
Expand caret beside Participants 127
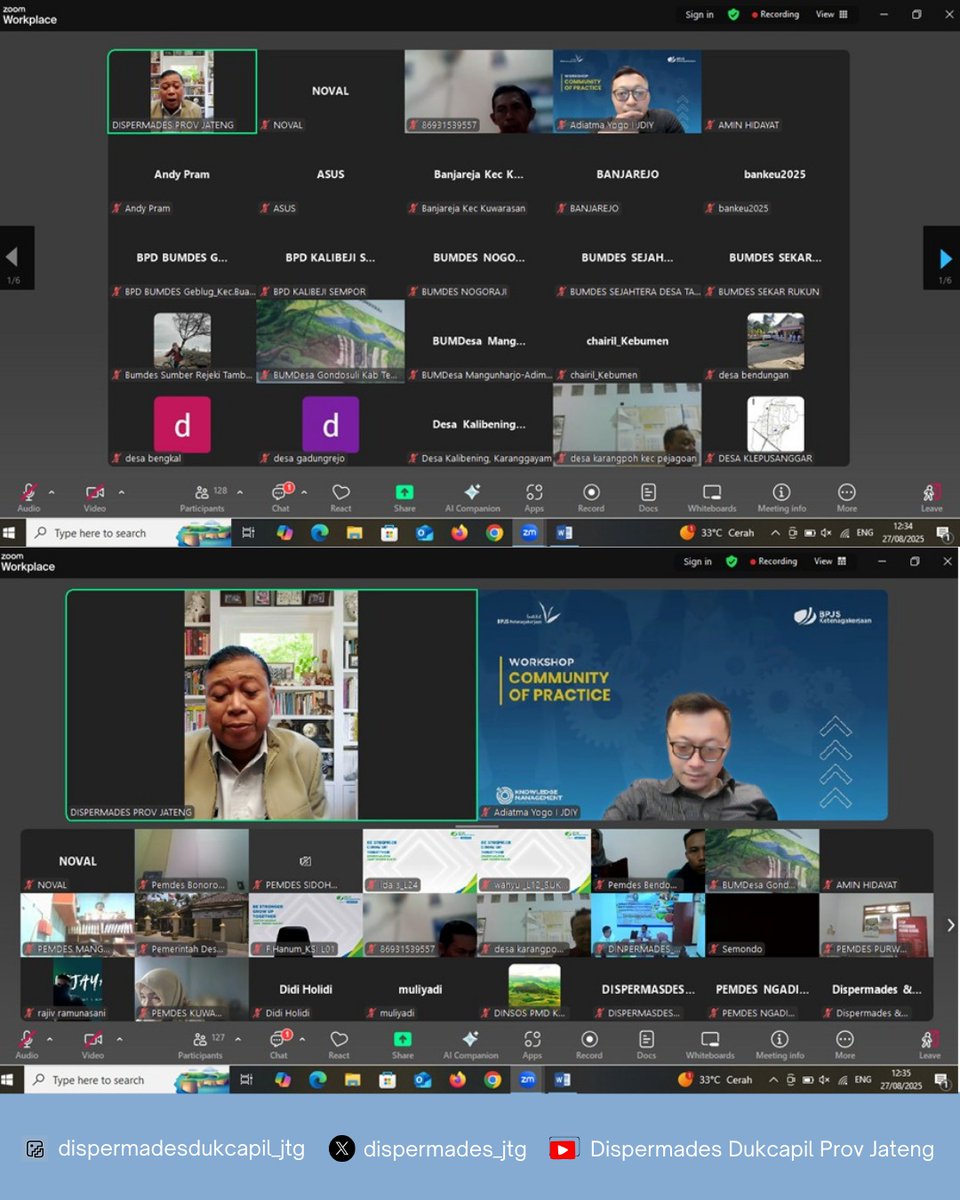click(236, 1039)
